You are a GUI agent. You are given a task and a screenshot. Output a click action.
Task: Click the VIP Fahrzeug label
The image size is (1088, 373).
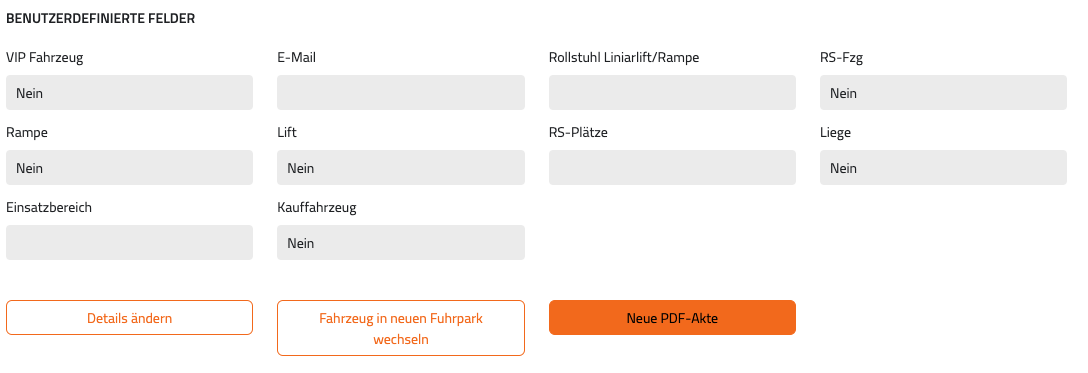44,58
